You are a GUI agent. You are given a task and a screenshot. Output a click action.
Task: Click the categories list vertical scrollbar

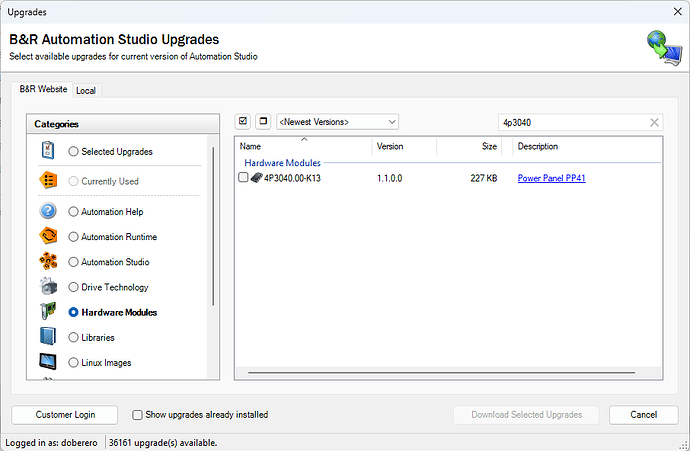click(213, 227)
